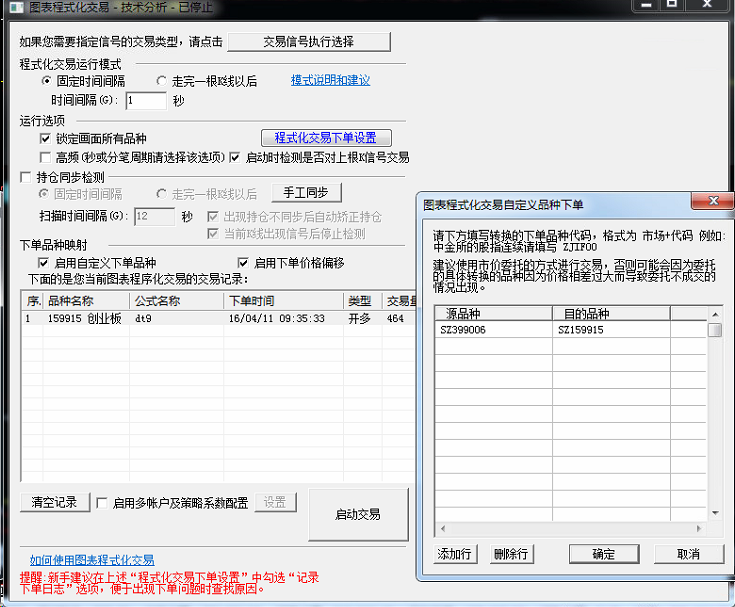Close the 图表程式化交易自定义品种下单 dialog
This screenshot has height=607, width=735.
(714, 203)
